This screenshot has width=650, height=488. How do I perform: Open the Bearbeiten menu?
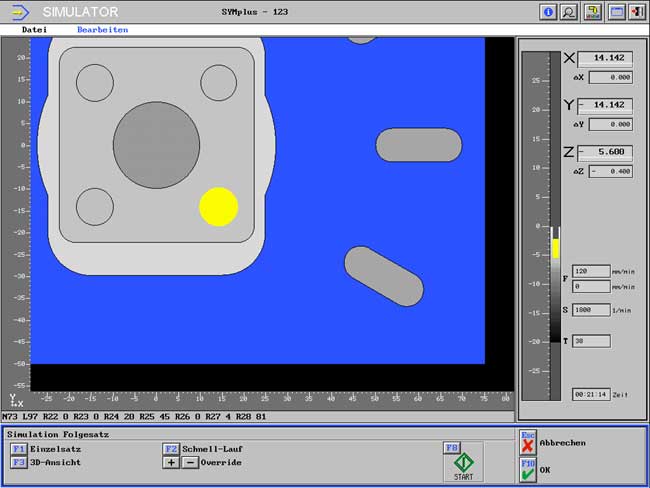[x=102, y=30]
